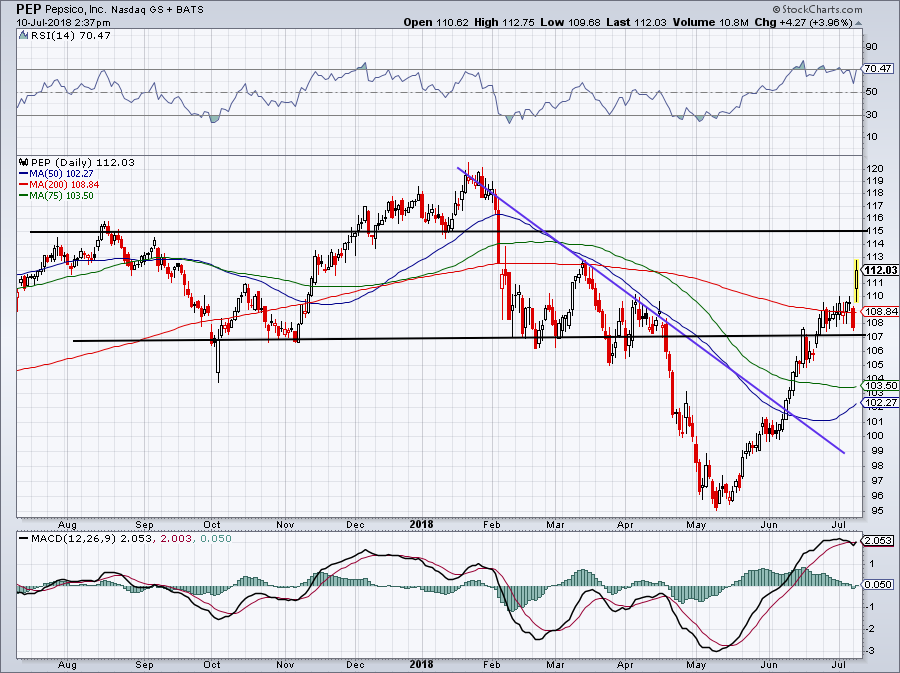Click the 103.50 MA(75) tag on price axis
This screenshot has width=900, height=673.
(880, 386)
